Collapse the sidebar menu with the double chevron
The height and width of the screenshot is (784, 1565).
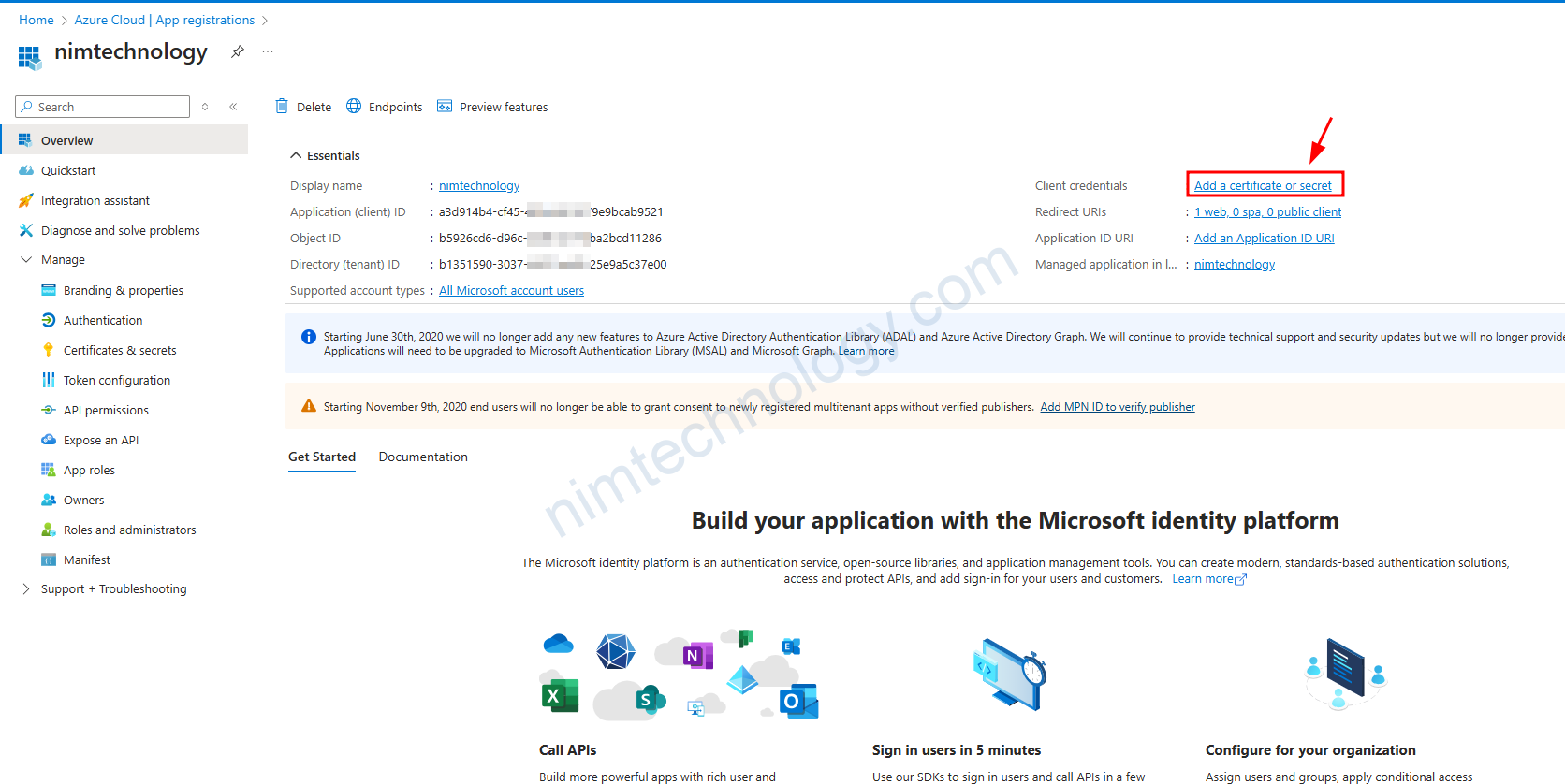pyautogui.click(x=233, y=107)
